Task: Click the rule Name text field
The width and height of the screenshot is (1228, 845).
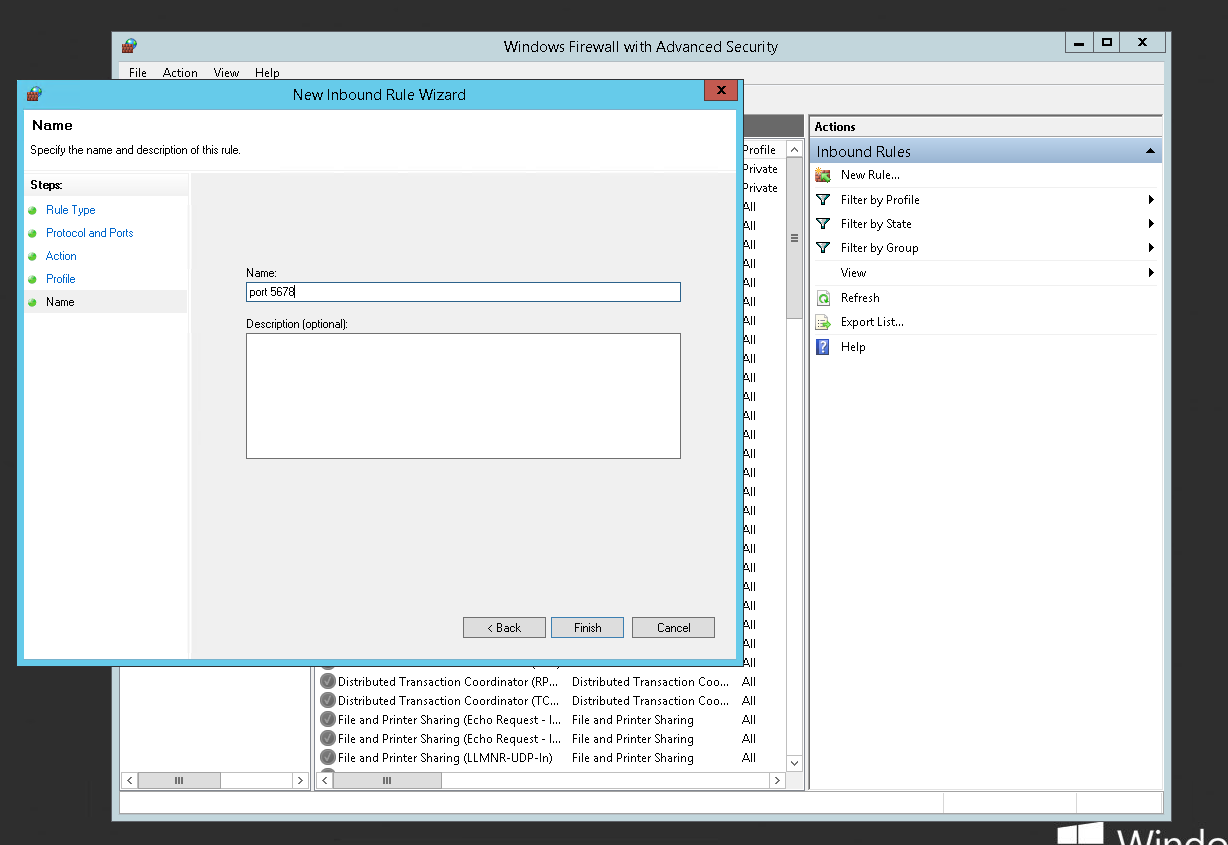Action: pos(463,292)
